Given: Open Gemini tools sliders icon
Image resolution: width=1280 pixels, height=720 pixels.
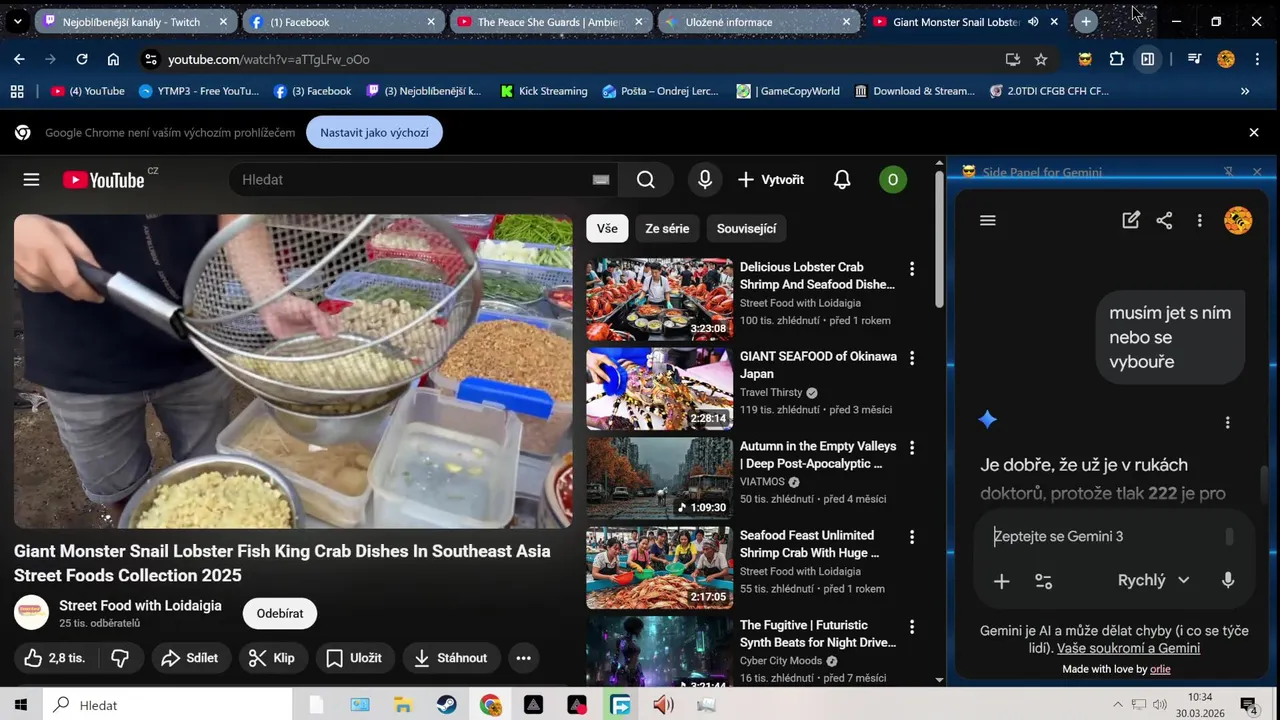Looking at the screenshot, I should click(x=1043, y=581).
